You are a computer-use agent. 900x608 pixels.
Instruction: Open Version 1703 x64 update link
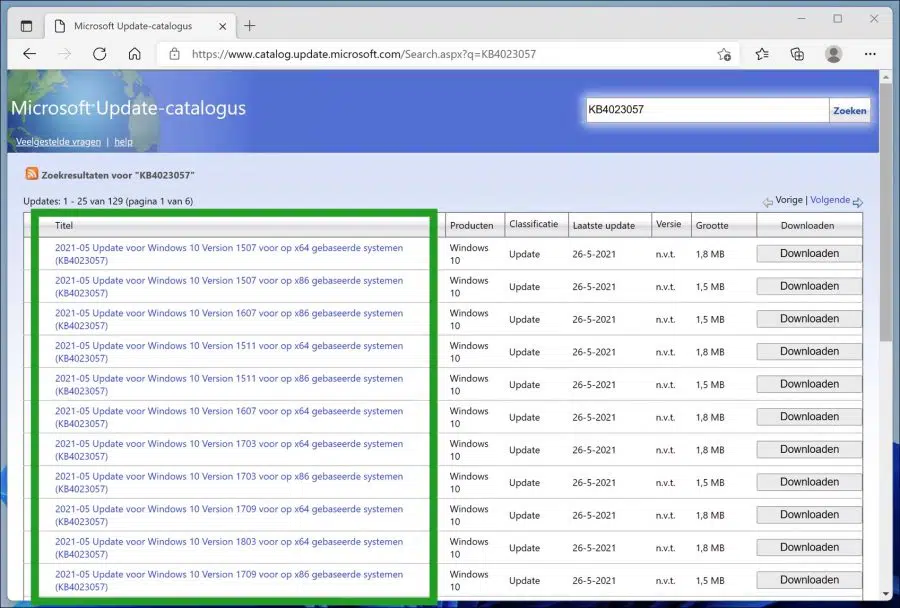pyautogui.click(x=229, y=450)
